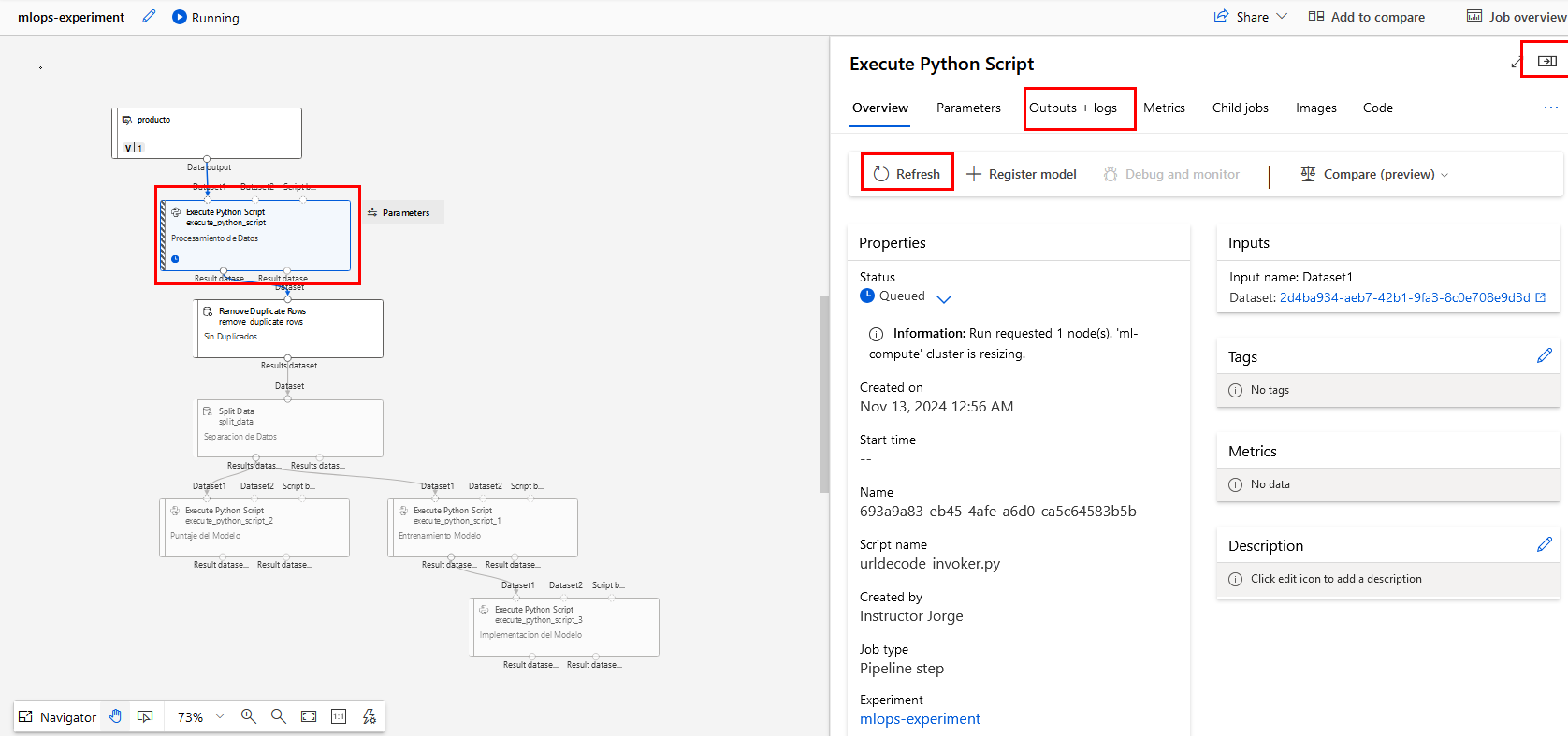The height and width of the screenshot is (736, 1568).
Task: Collapse the Execute Python Script side panel
Action: (1547, 62)
